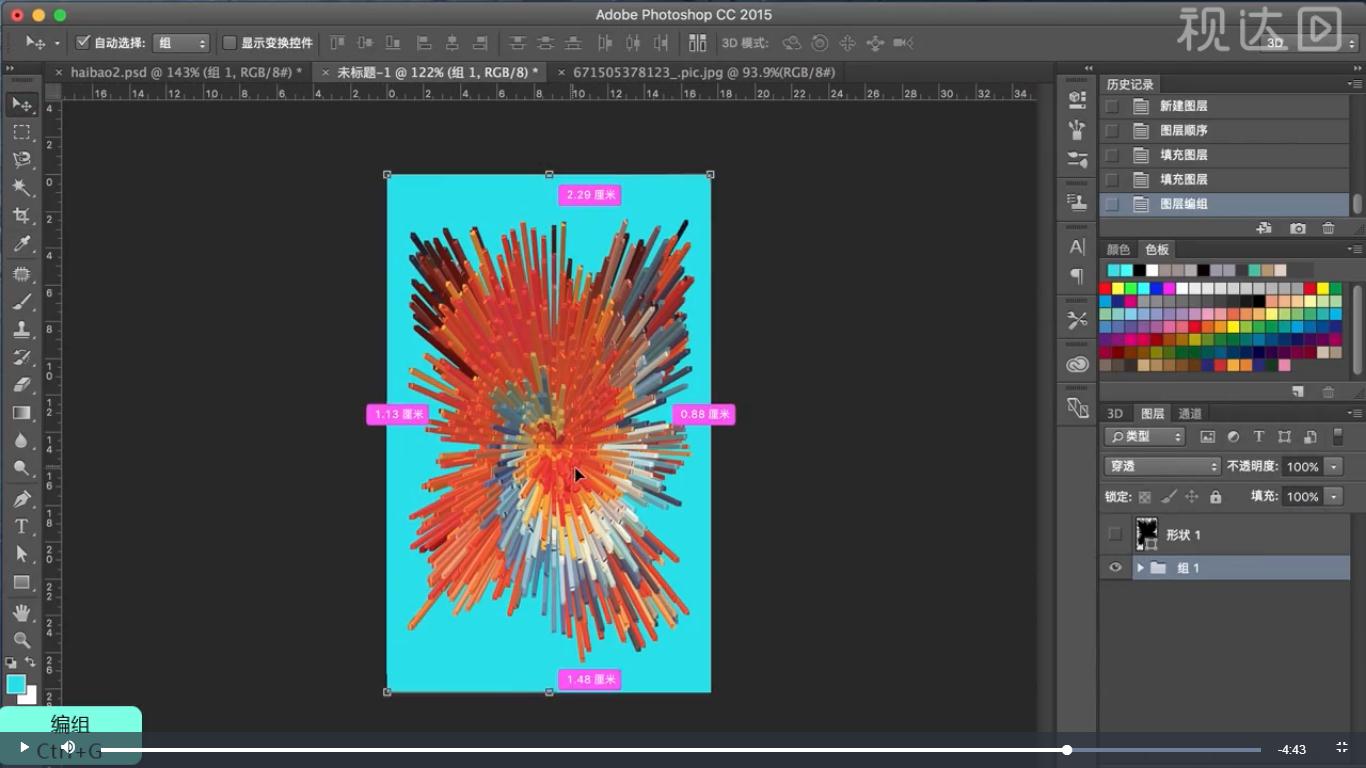
Task: Select the Pen tool
Action: 21,498
